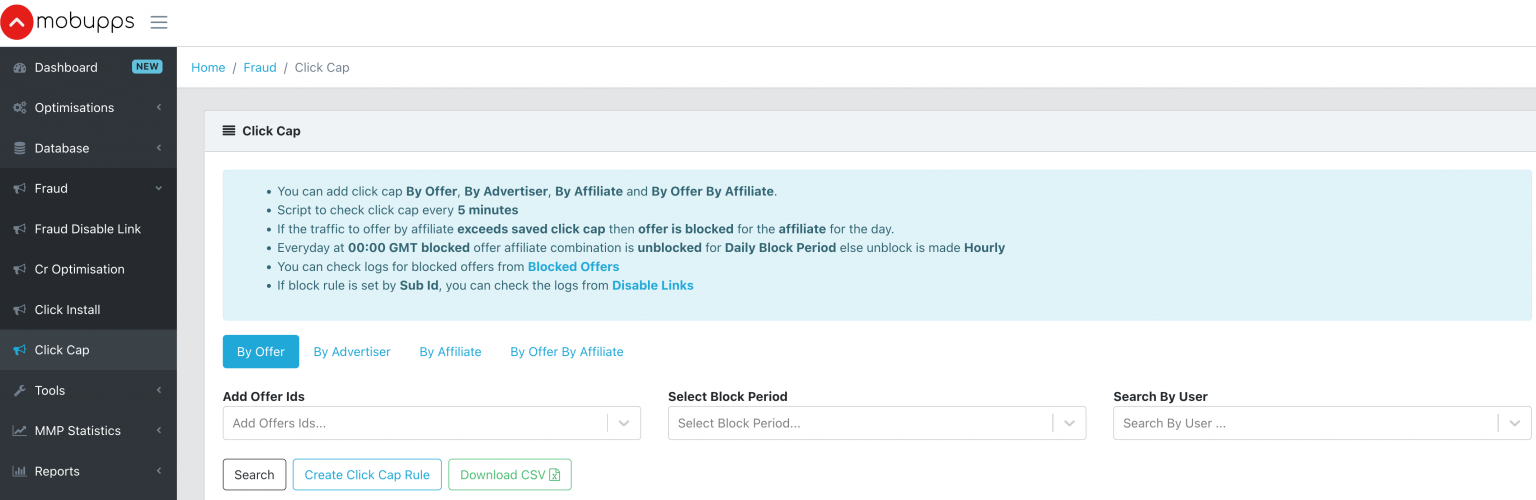The width and height of the screenshot is (1536, 500).
Task: Click the Click Cap panel list icon
Action: (x=229, y=131)
